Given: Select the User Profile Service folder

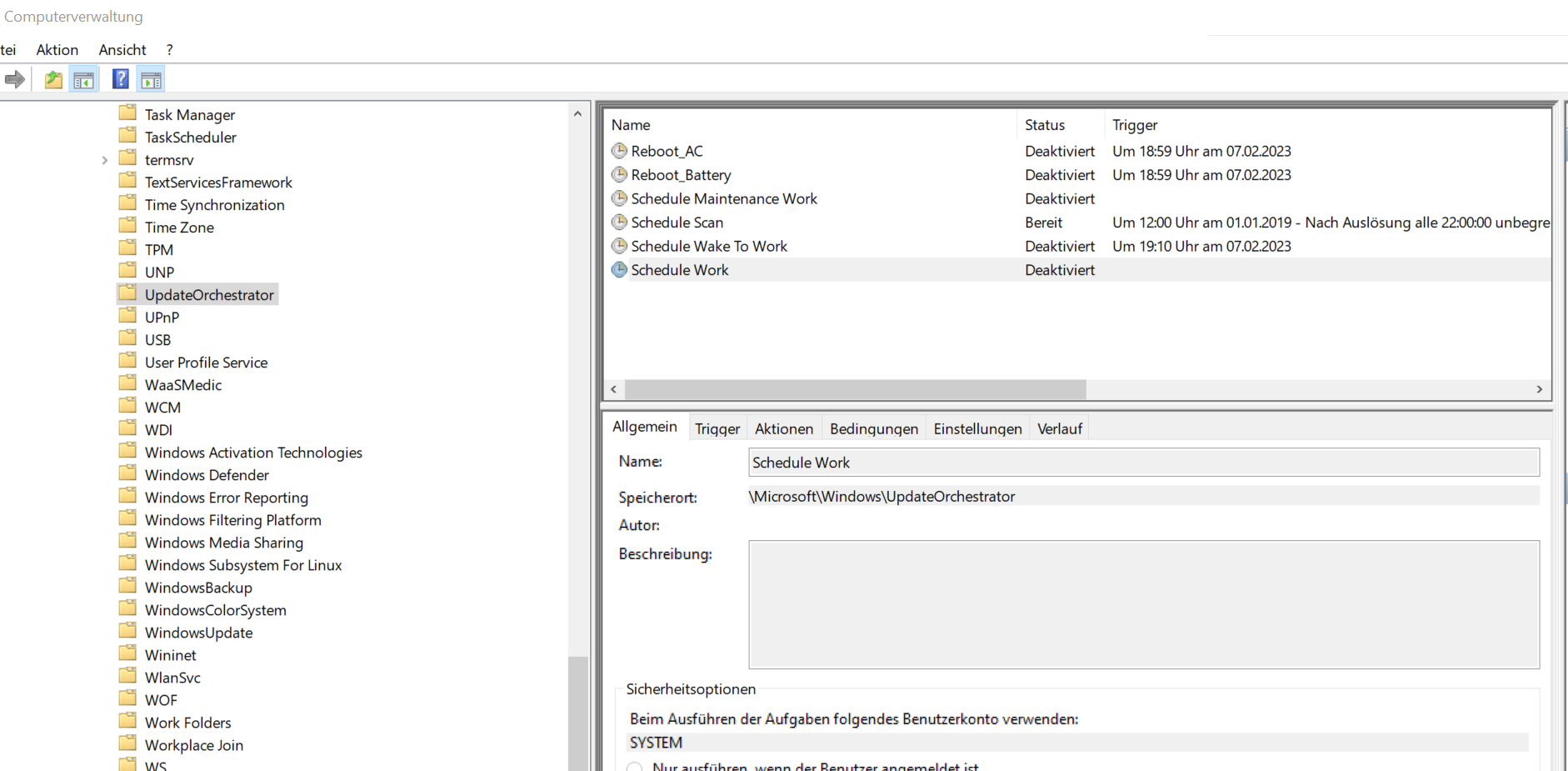Looking at the screenshot, I should (x=207, y=363).
